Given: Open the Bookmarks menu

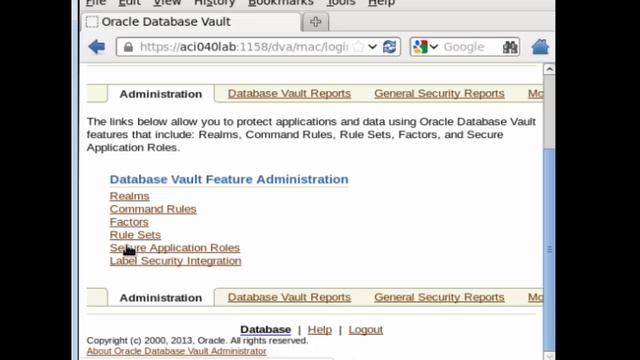Looking at the screenshot, I should [281, 3].
